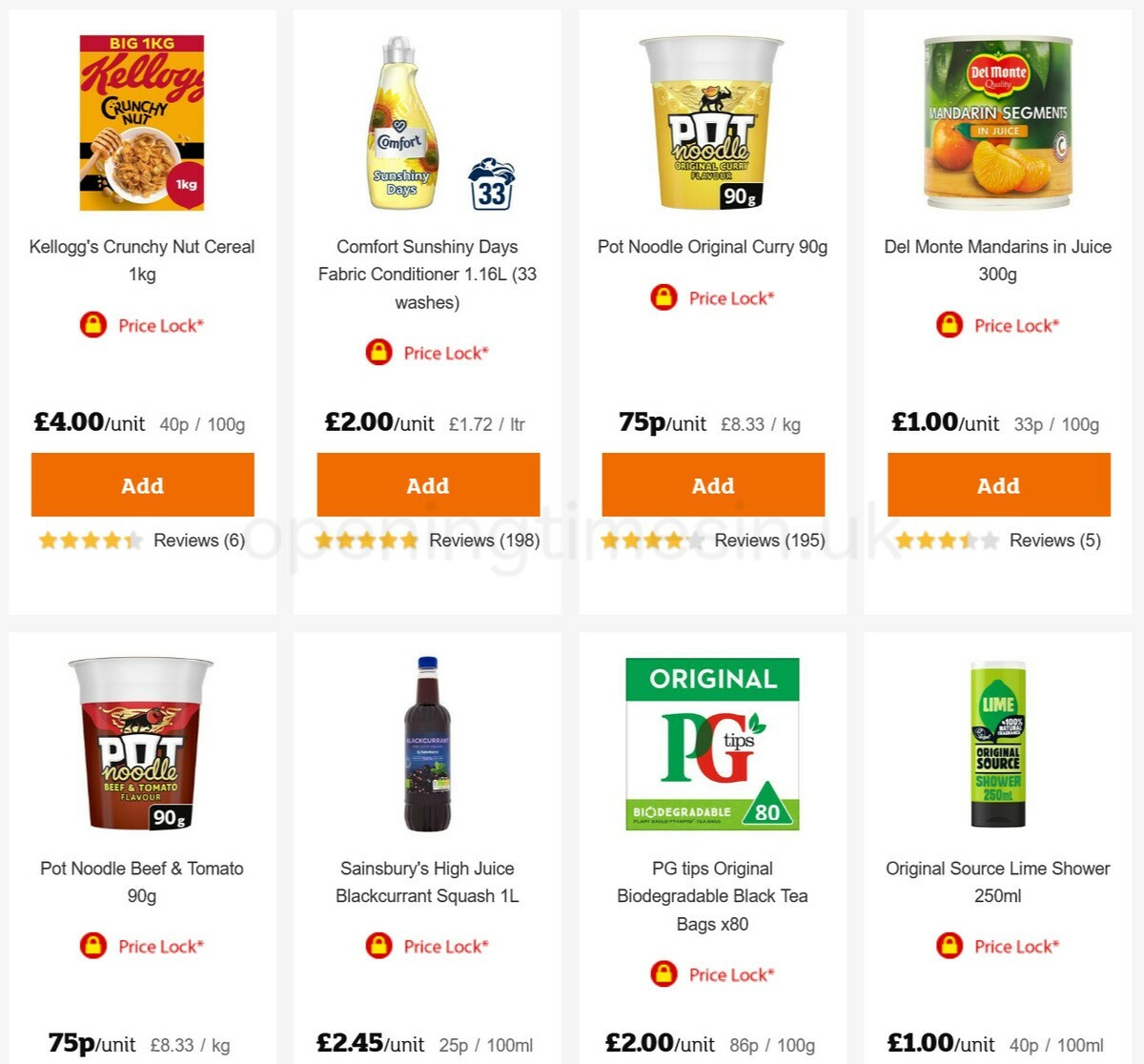Open Reviews (6) for Kellogg's Crunchy Nut Cereal
Image resolution: width=1144 pixels, height=1064 pixels.
tap(197, 540)
